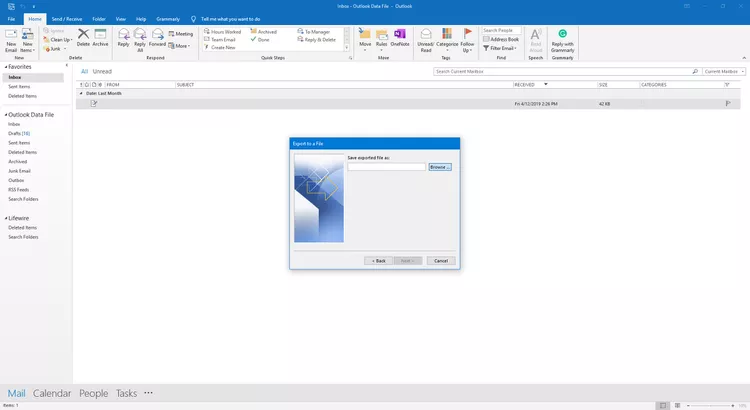This screenshot has height=410, width=750.
Task: Click Reply with Grammarly icon
Action: (x=562, y=33)
